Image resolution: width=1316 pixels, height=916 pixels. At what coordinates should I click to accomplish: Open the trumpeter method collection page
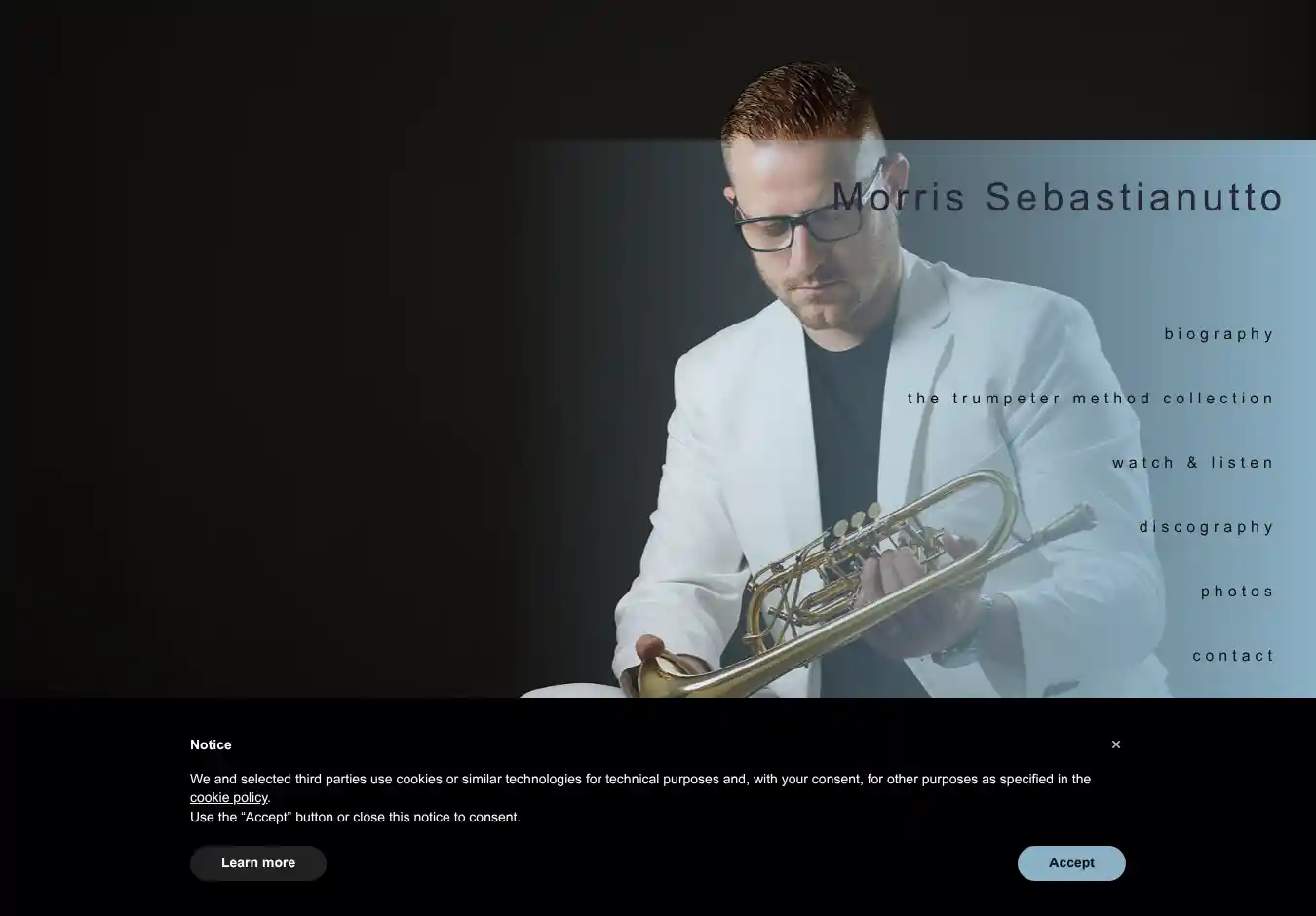1091,399
